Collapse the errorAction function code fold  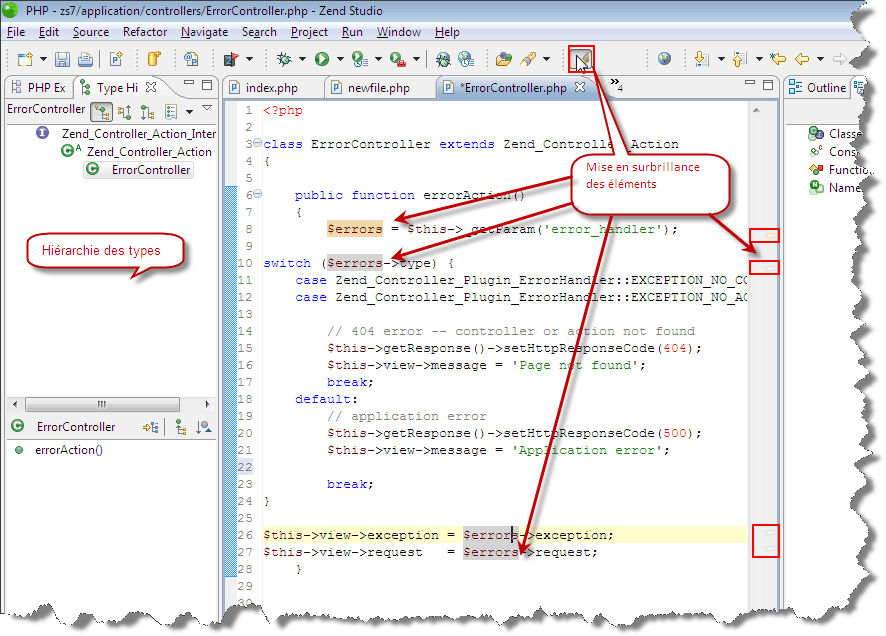pos(257,195)
